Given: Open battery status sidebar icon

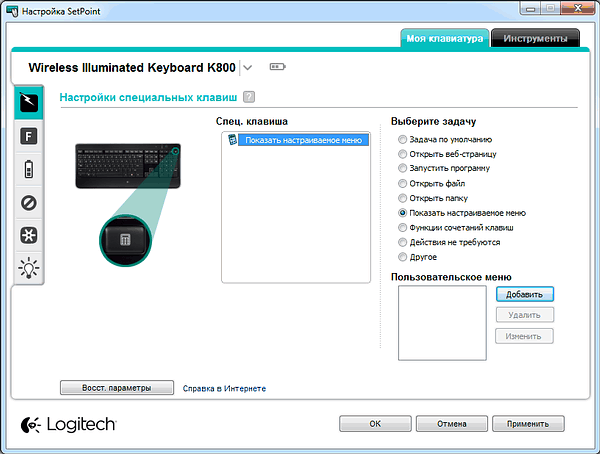Looking at the screenshot, I should 29,169.
